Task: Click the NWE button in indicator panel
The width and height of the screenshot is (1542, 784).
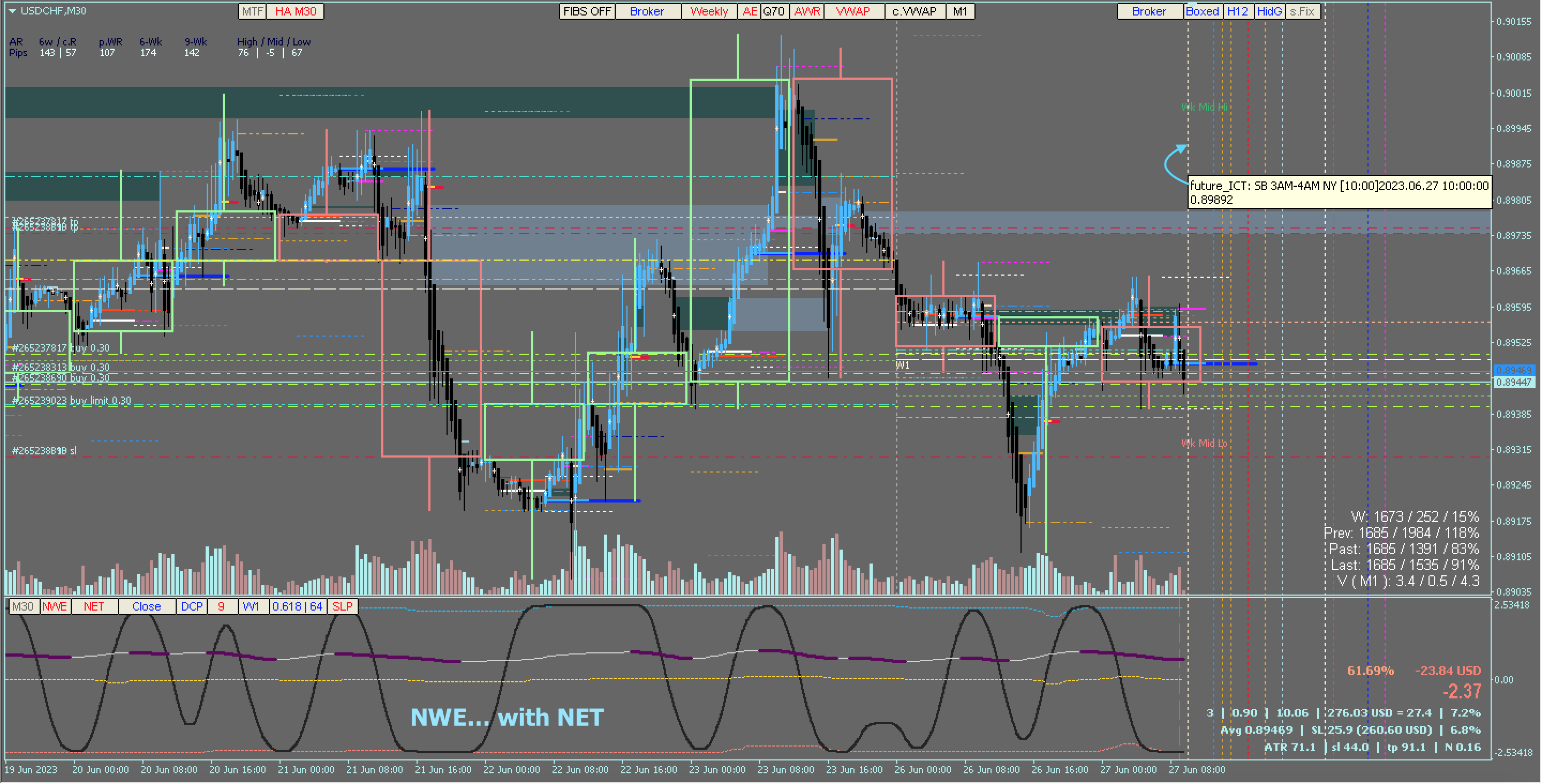Action: (55, 607)
